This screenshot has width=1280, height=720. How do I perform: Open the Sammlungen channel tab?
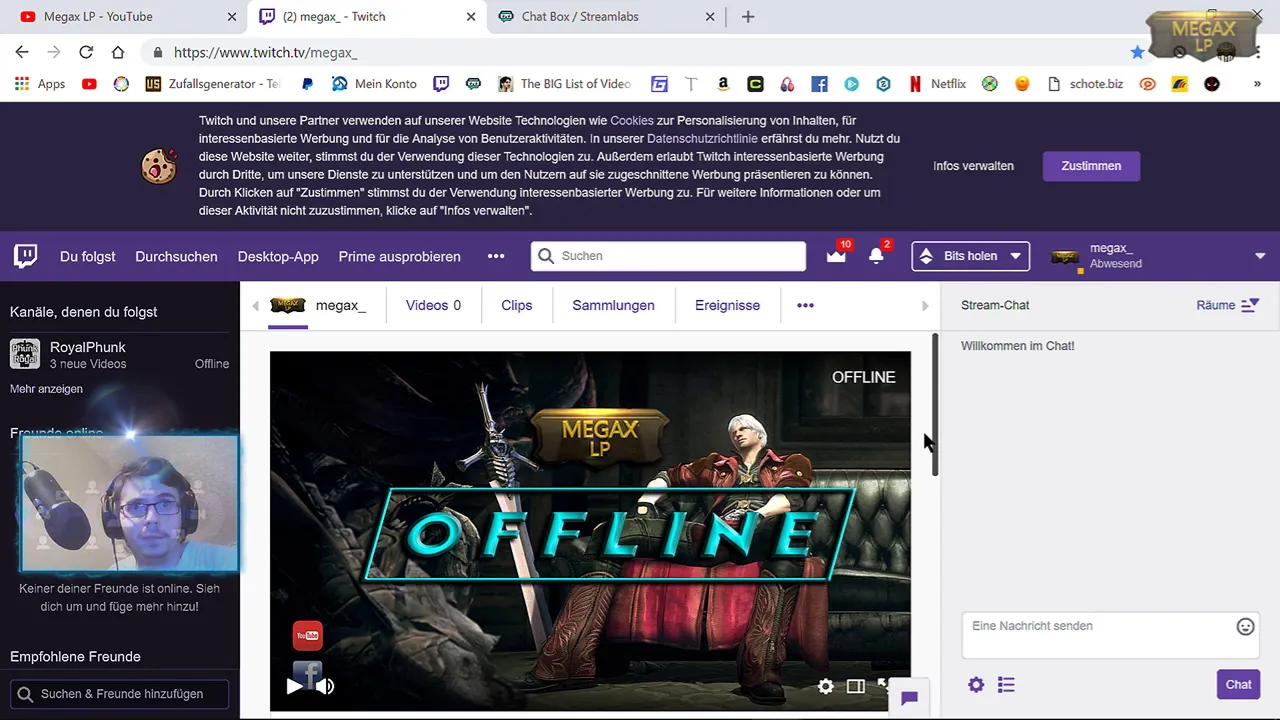point(614,305)
